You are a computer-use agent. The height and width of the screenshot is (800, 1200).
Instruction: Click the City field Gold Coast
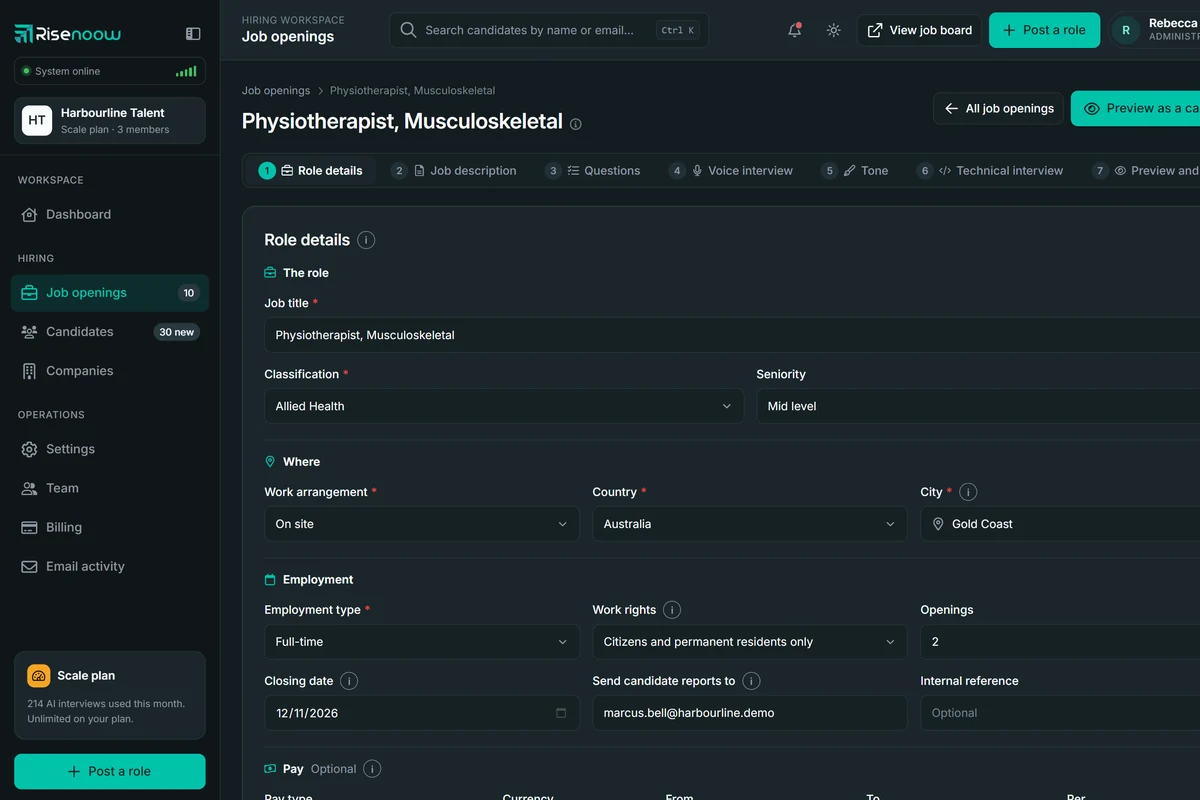pyautogui.click(x=1060, y=524)
